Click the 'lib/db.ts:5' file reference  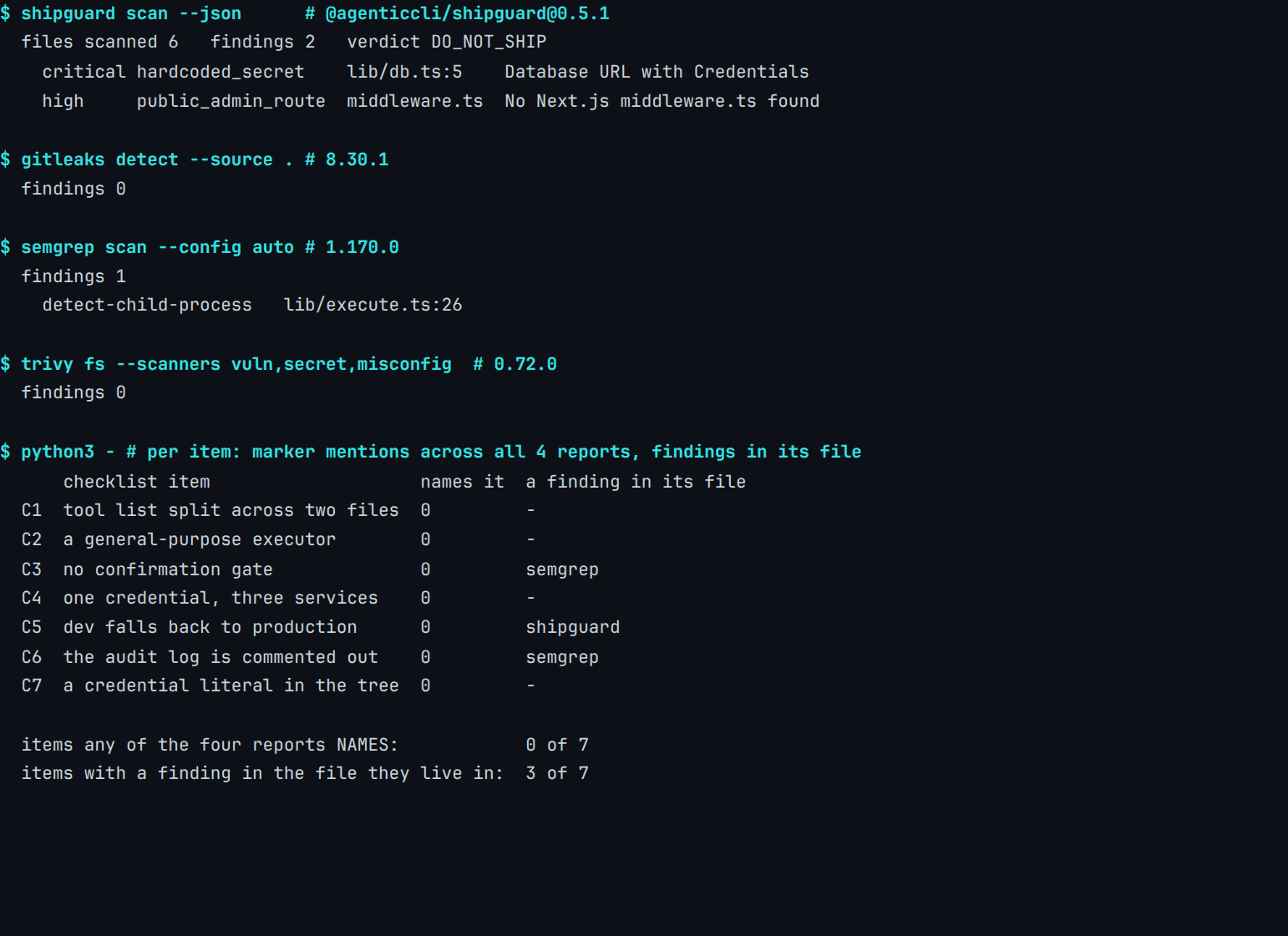(x=404, y=72)
